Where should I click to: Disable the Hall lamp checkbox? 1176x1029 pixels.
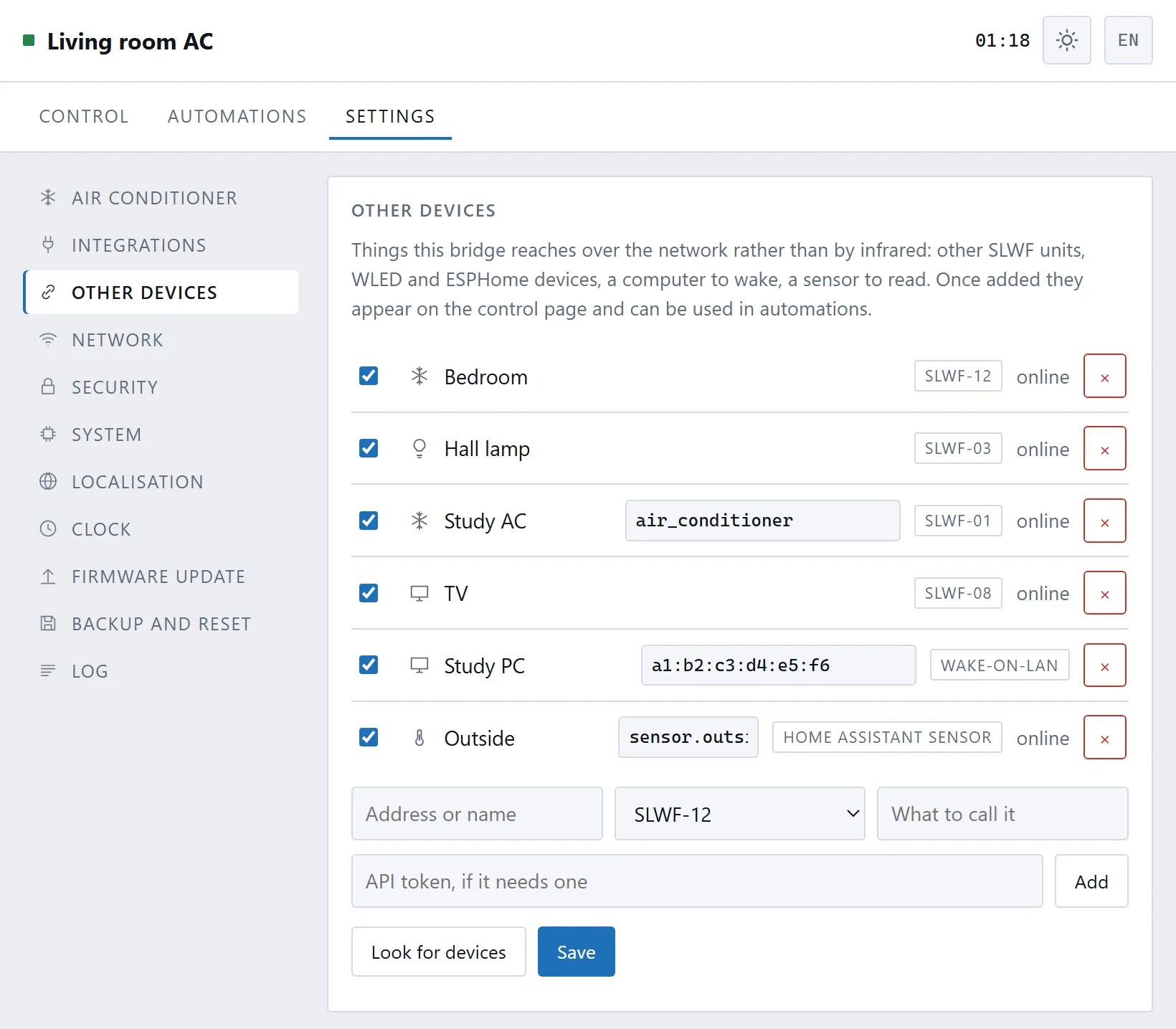(369, 448)
